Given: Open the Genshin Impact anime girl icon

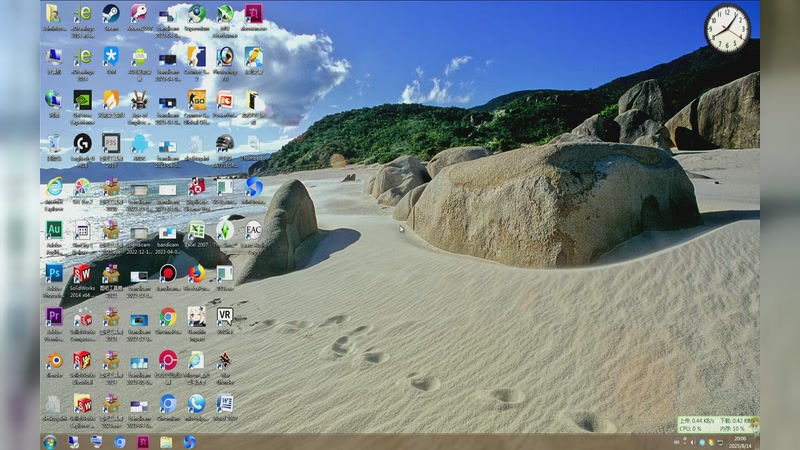Looking at the screenshot, I should pyautogui.click(x=196, y=317).
